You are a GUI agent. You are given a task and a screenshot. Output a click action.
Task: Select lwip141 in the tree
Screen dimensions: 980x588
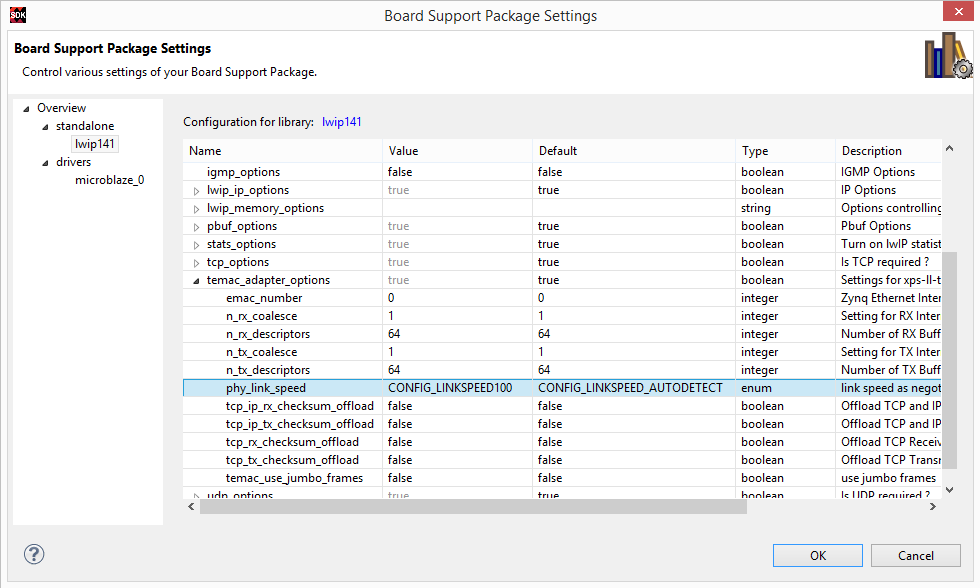coord(94,144)
